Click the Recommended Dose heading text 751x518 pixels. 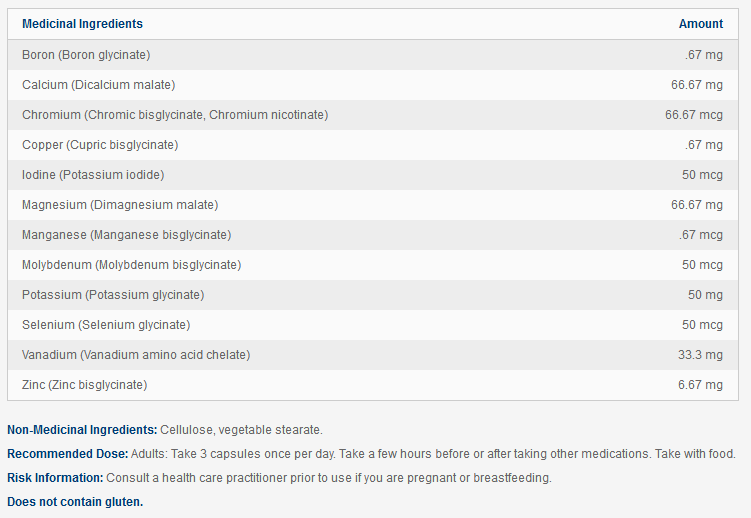pos(67,454)
